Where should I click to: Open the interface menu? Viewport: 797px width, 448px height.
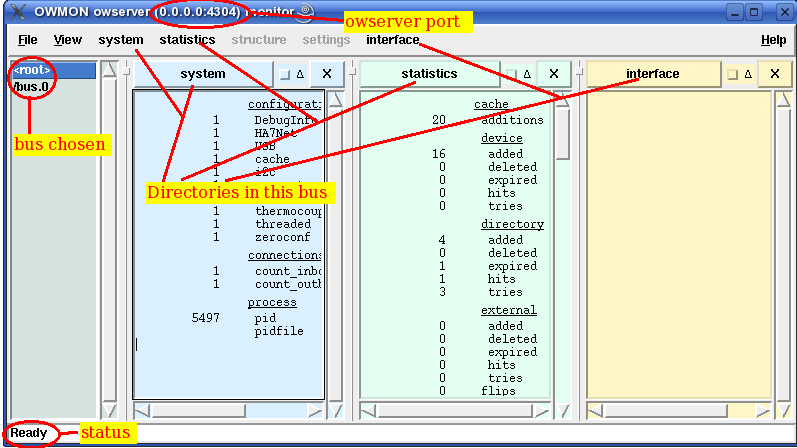392,40
